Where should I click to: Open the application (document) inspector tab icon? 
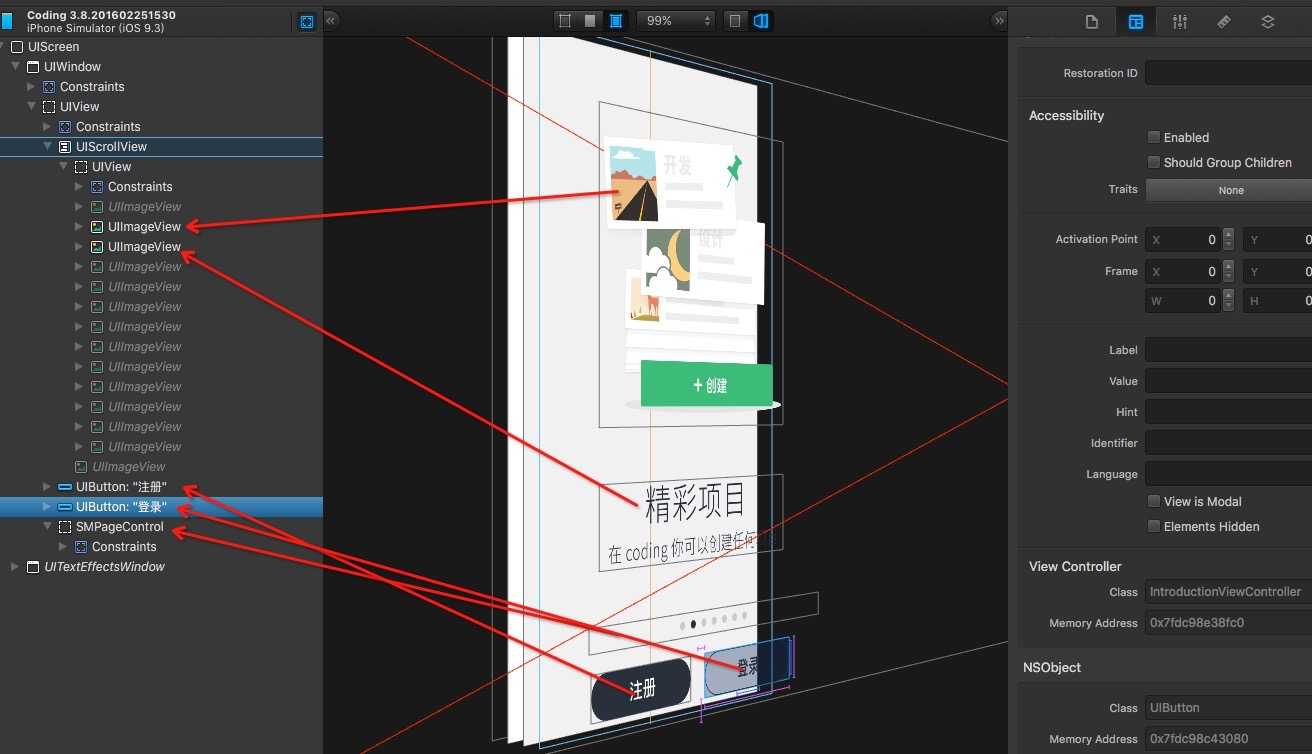point(1092,22)
